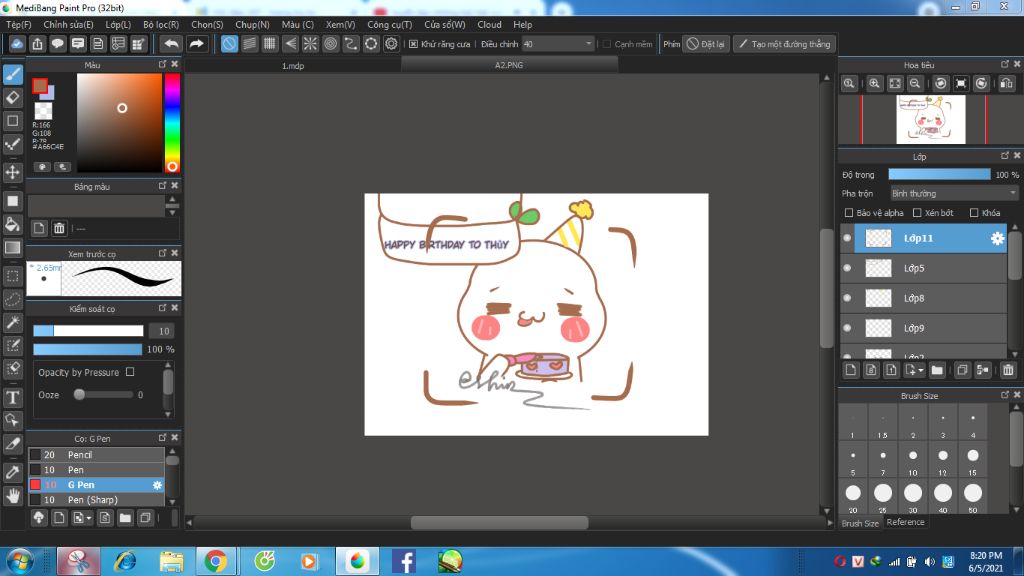The width and height of the screenshot is (1024, 576).
Task: Switch to Reference tab
Action: 905,522
